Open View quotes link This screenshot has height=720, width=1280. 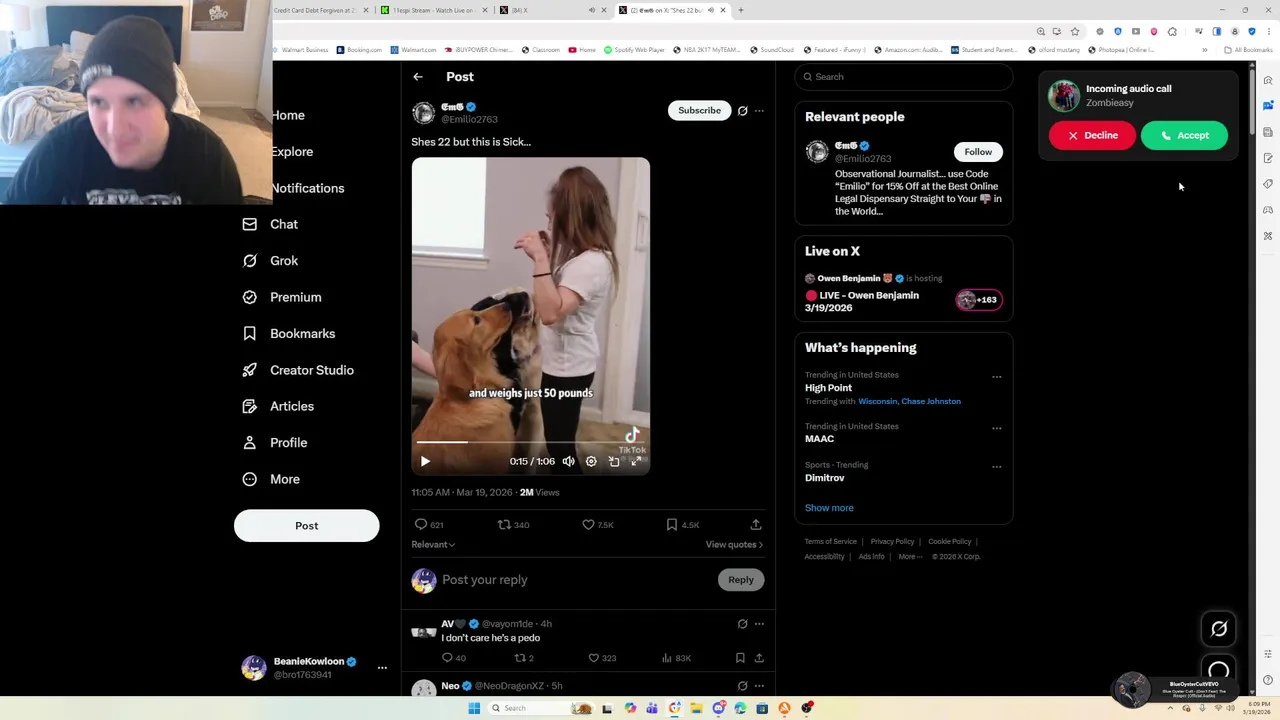point(734,545)
